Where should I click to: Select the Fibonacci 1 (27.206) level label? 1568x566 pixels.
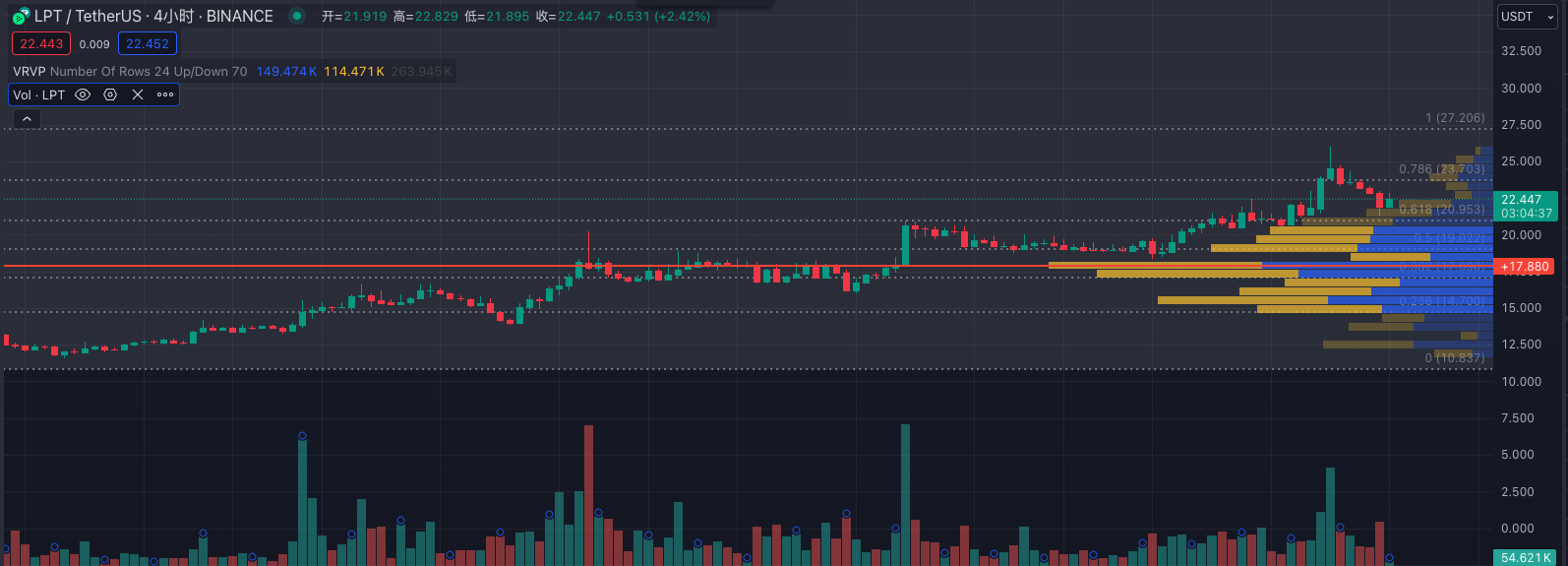[1455, 118]
